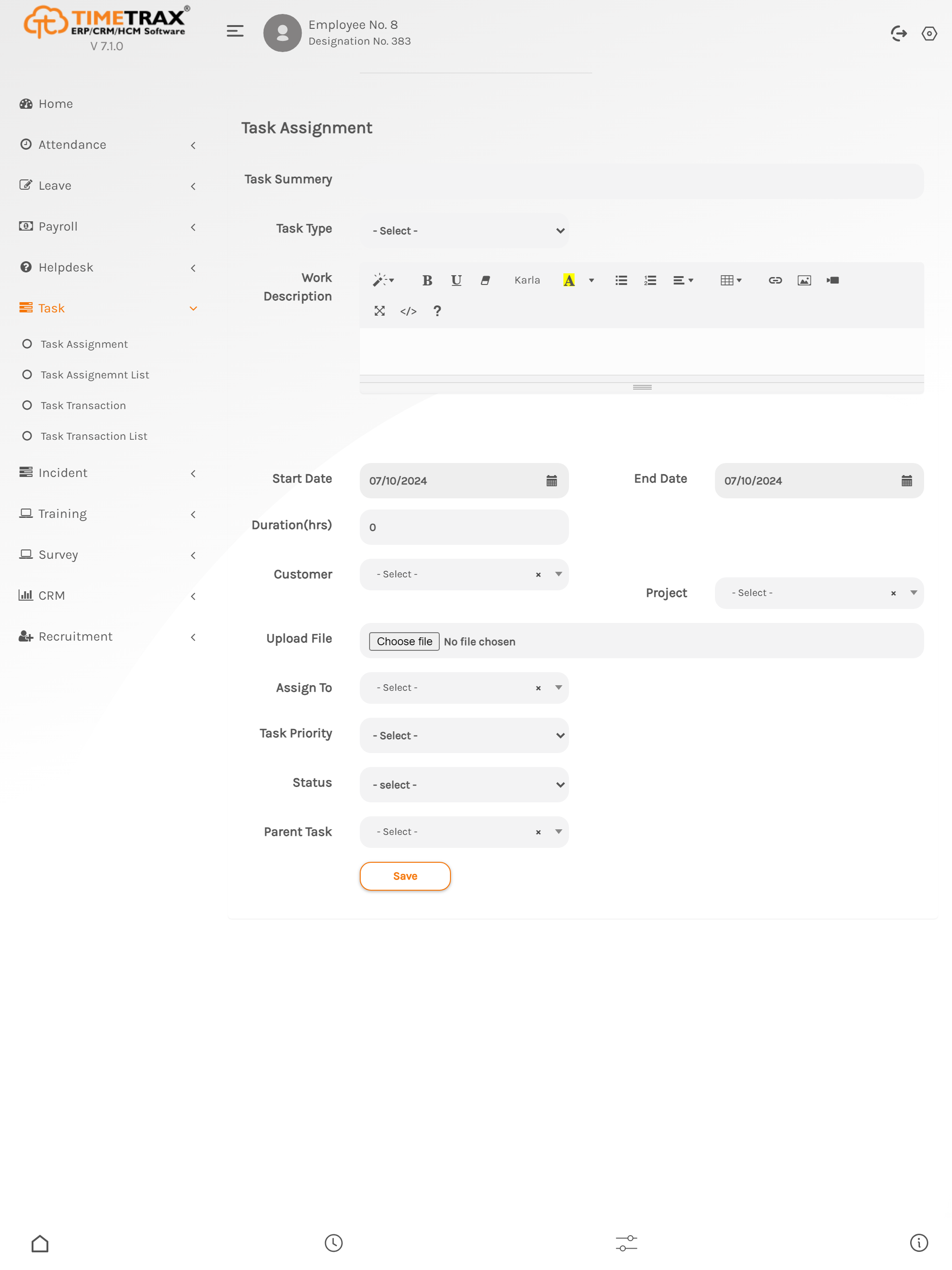This screenshot has width=952, height=1270.
Task: Expand the Survey sidebar menu
Action: coord(107,555)
